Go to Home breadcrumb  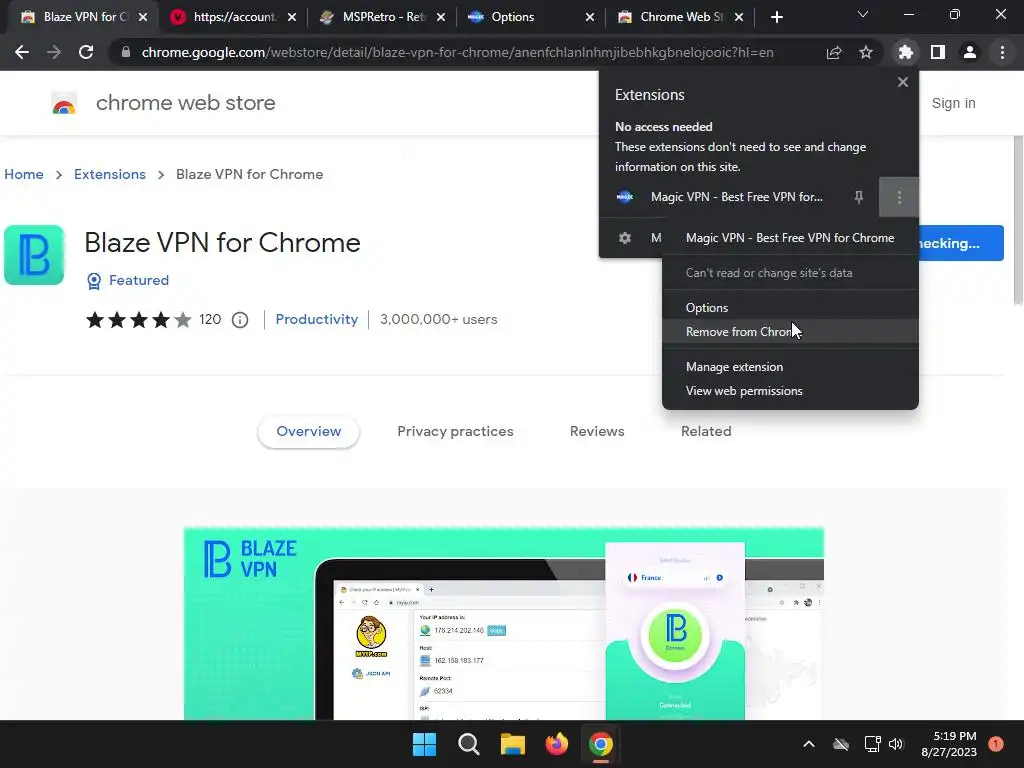pos(24,174)
